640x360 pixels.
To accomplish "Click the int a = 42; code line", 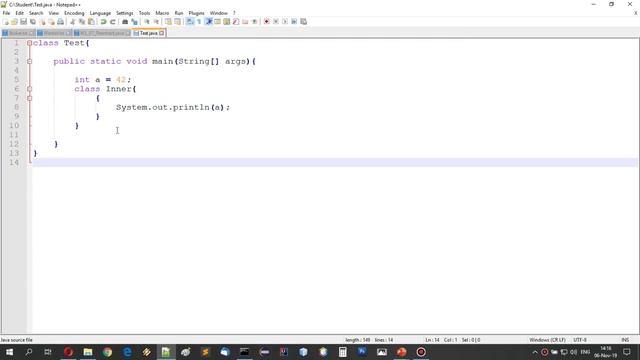I will tap(102, 80).
